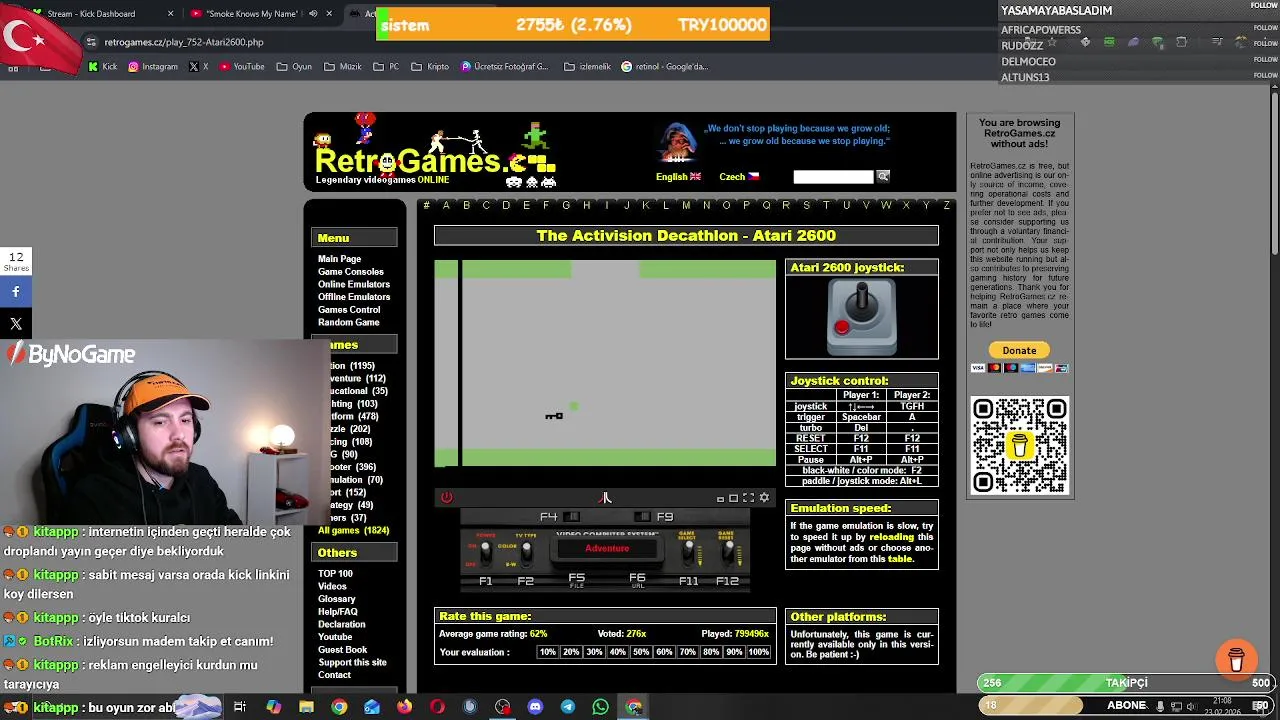Image resolution: width=1280 pixels, height=720 pixels.
Task: Toggle the Atari POWER switch (F1)
Action: coord(486,553)
